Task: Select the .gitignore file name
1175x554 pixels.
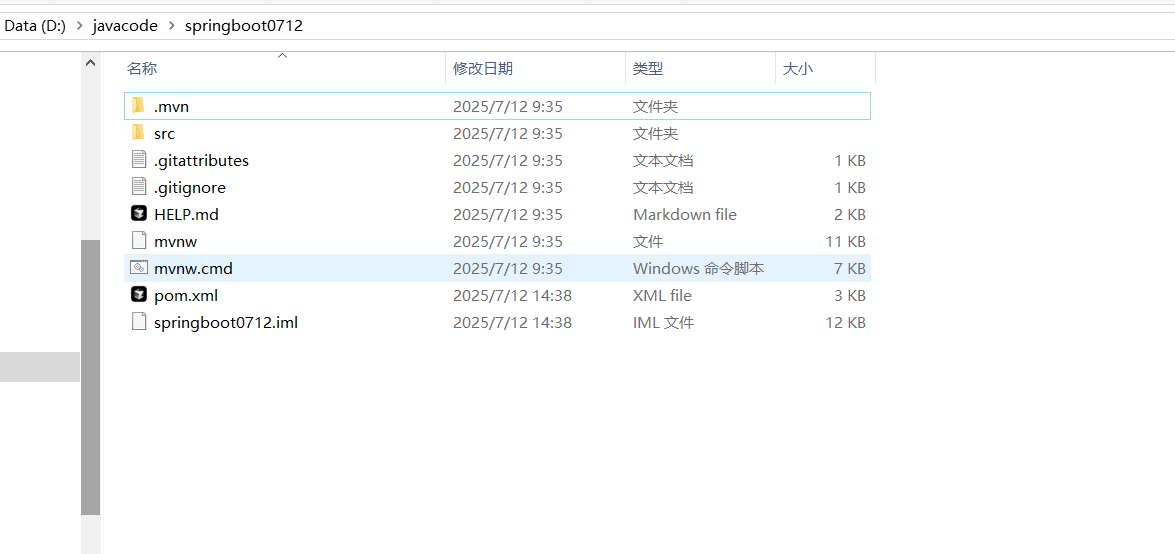Action: (190, 188)
